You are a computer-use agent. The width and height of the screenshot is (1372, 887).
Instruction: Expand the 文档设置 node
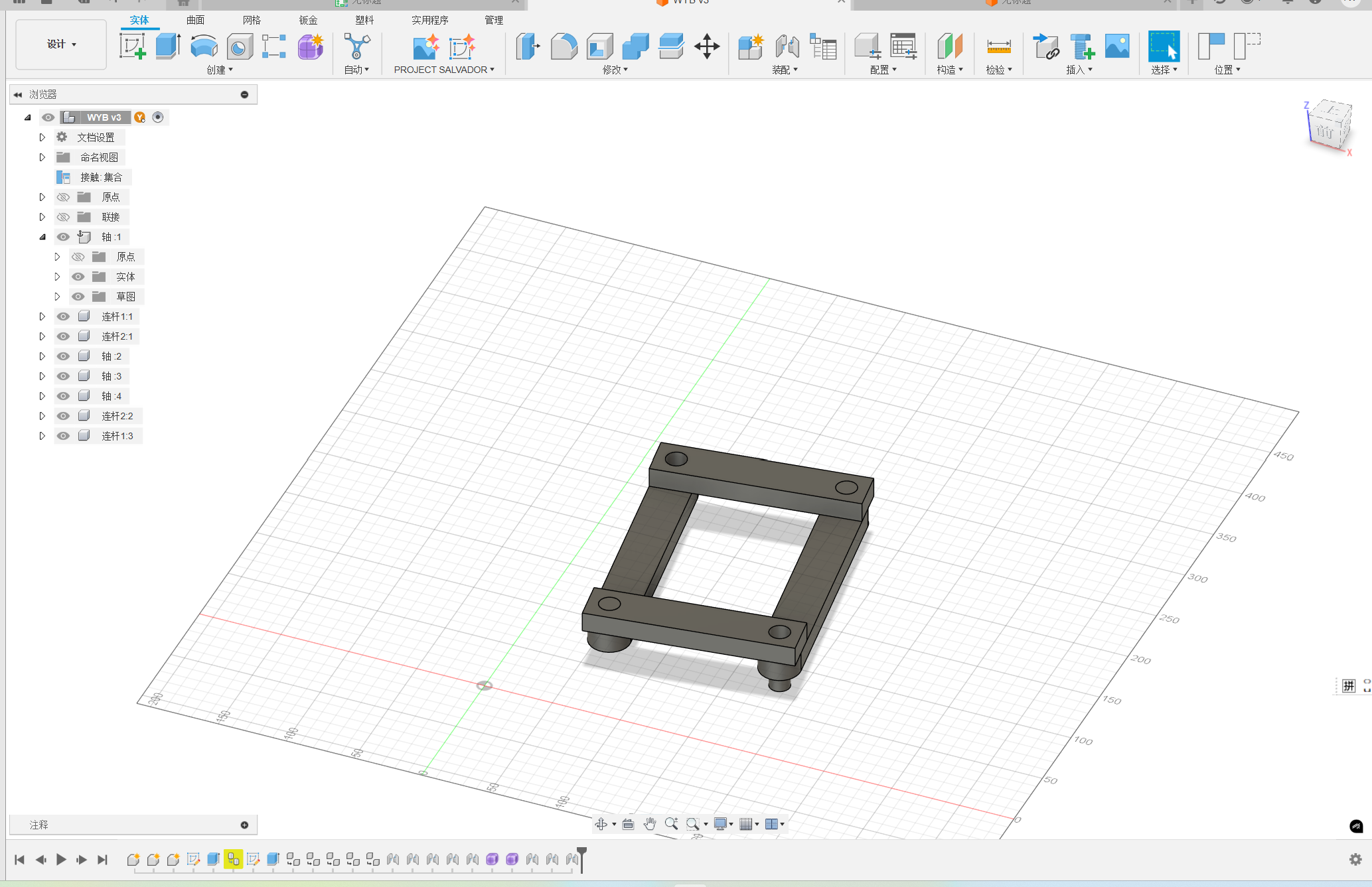click(x=42, y=137)
